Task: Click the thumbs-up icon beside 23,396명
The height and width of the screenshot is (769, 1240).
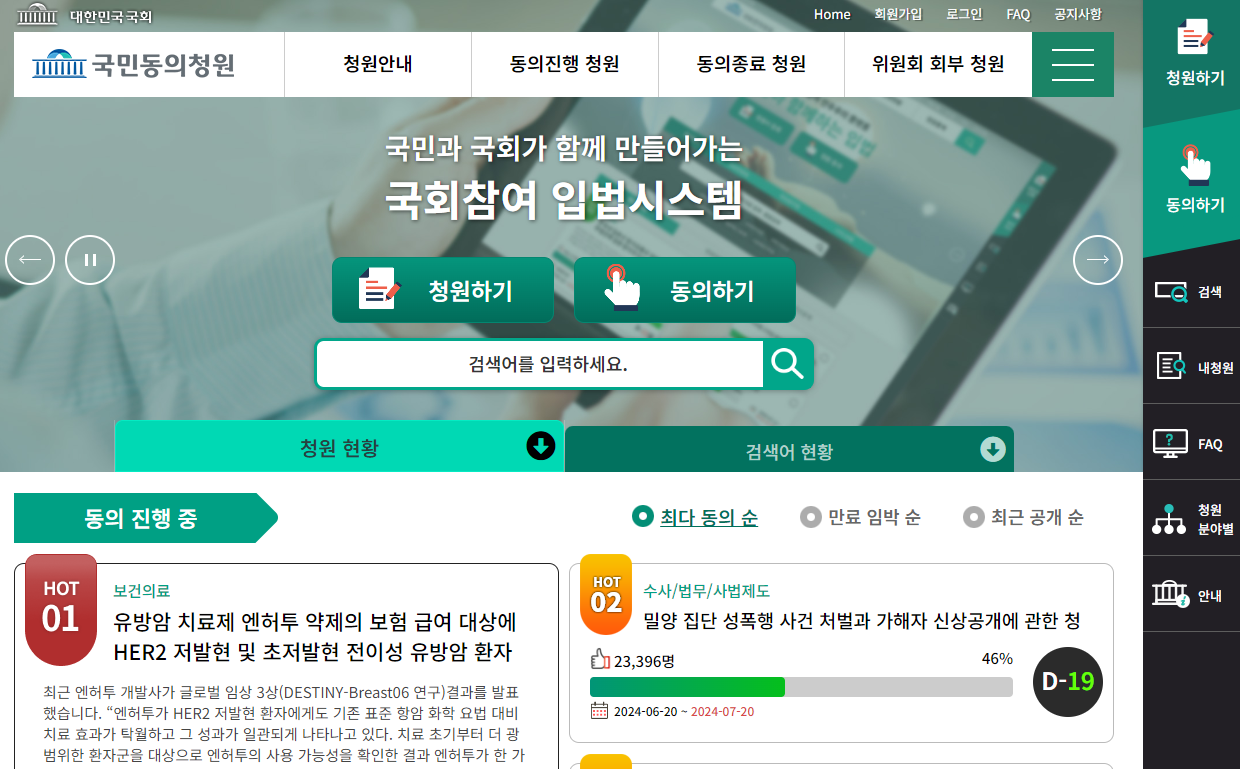Action: [600, 659]
